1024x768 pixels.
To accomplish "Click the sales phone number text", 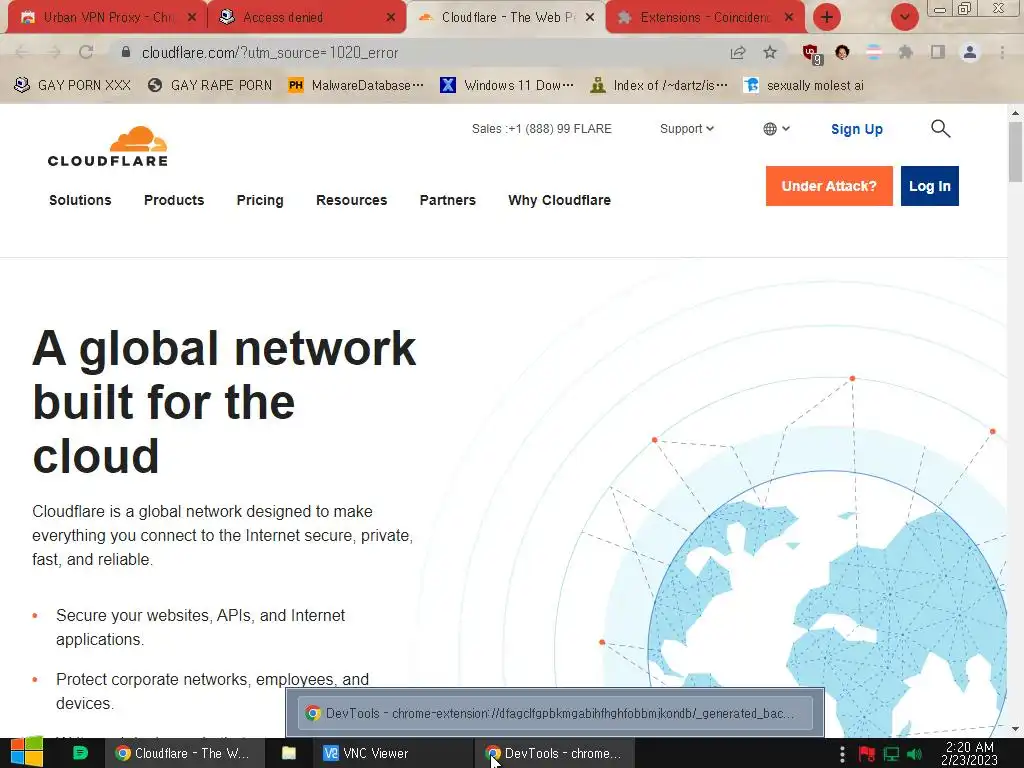I will [x=541, y=129].
